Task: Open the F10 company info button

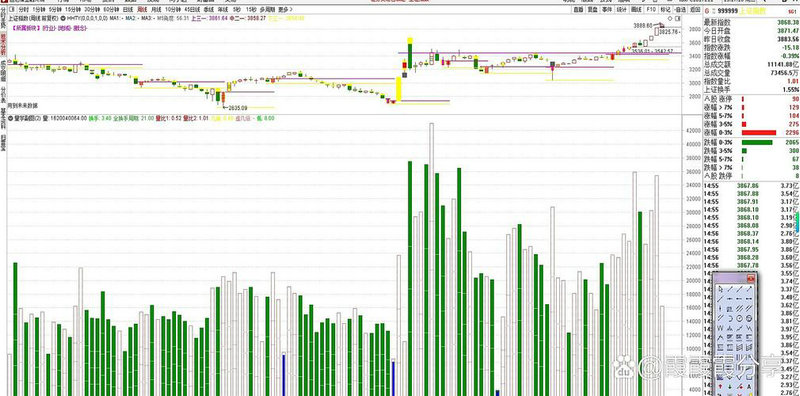Action: (x=651, y=9)
